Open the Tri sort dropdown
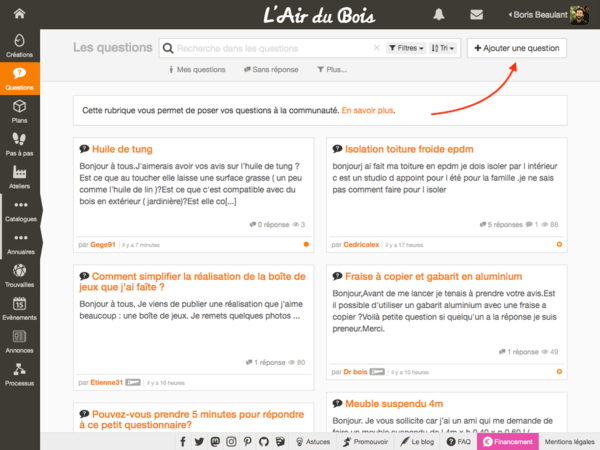 (445, 48)
